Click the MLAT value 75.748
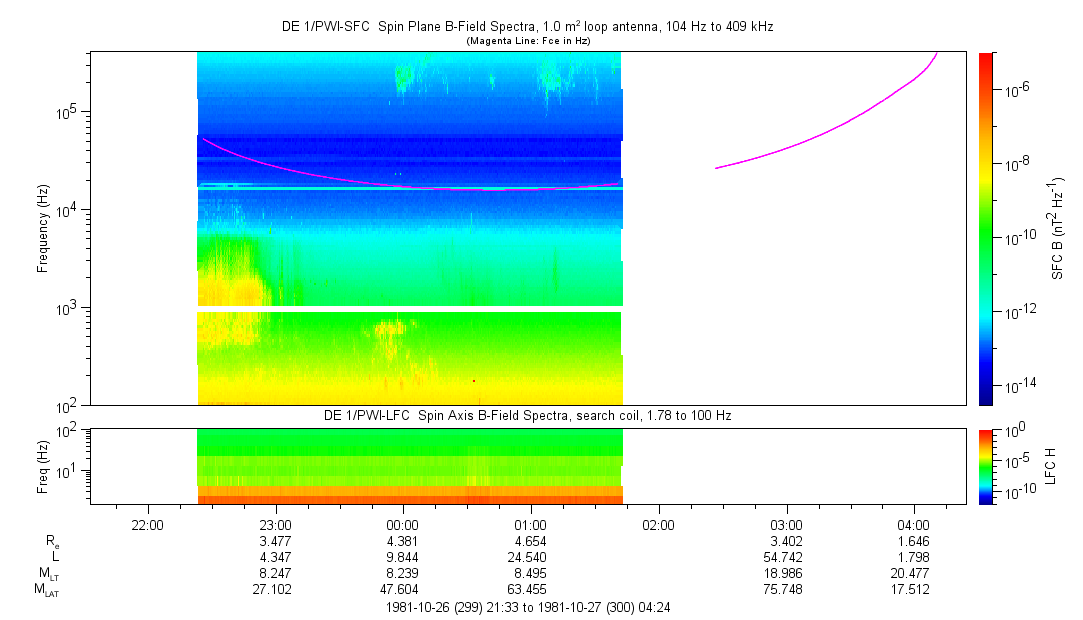The height and width of the screenshot is (620, 1083). 786,590
